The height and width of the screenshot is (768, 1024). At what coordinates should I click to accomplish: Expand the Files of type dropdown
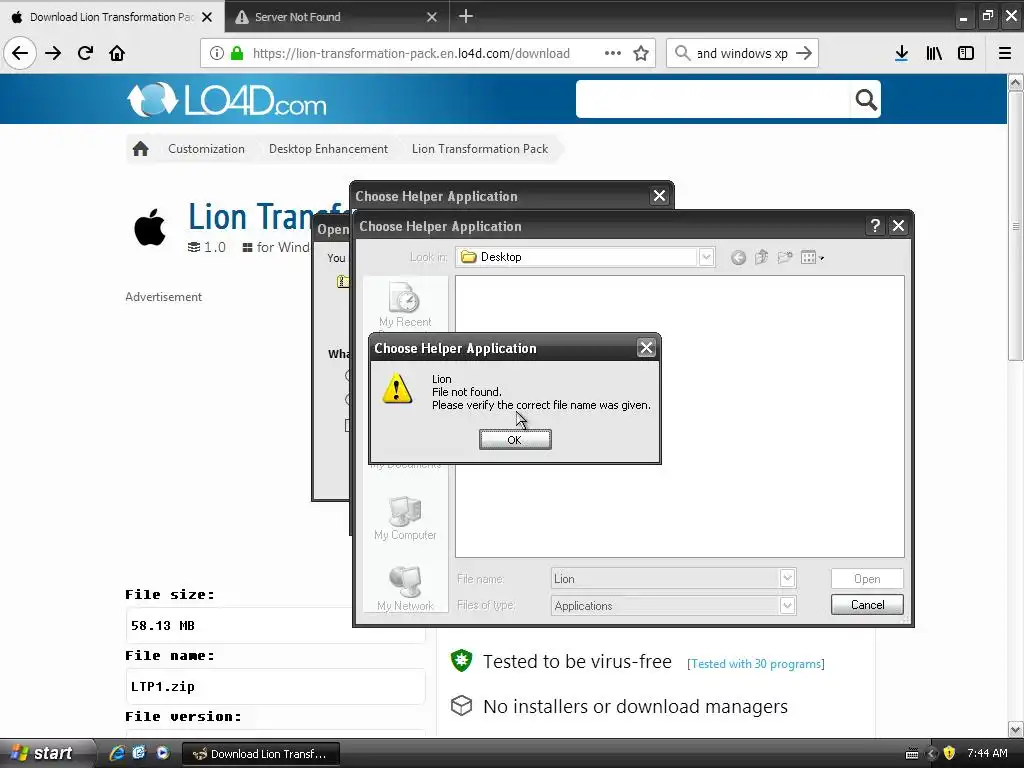click(x=788, y=605)
